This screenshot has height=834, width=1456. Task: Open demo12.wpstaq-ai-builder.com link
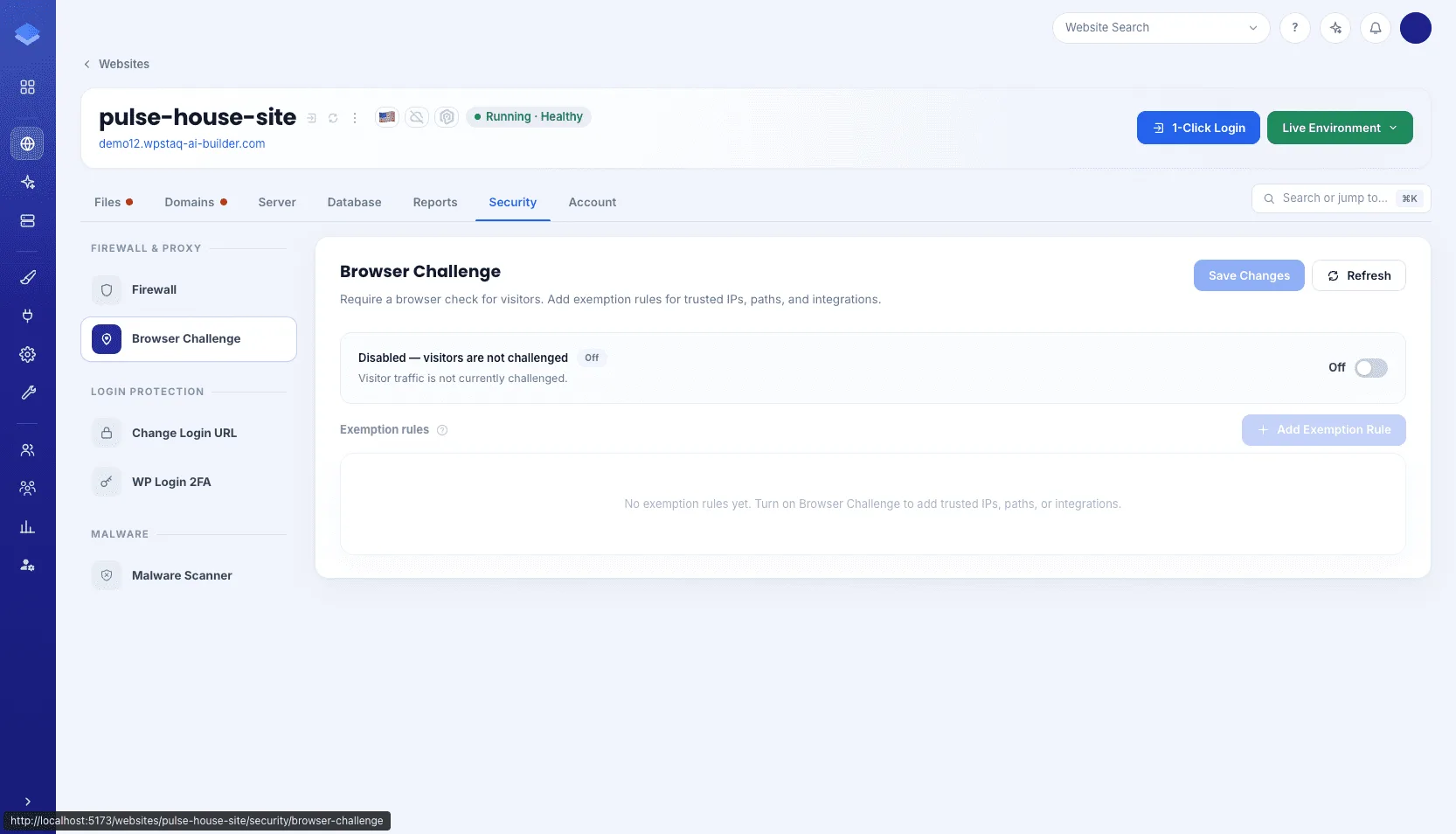pos(182,143)
